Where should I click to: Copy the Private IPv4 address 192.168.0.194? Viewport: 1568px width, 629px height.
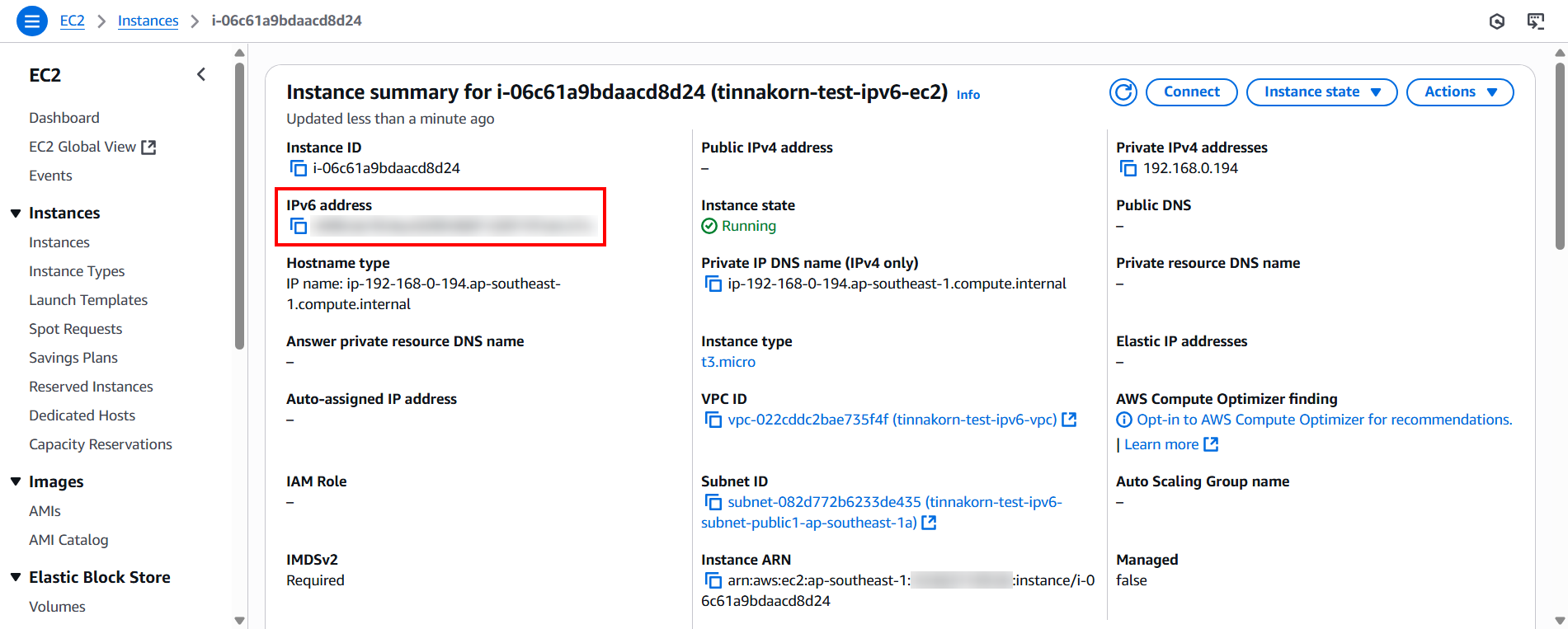1128,167
